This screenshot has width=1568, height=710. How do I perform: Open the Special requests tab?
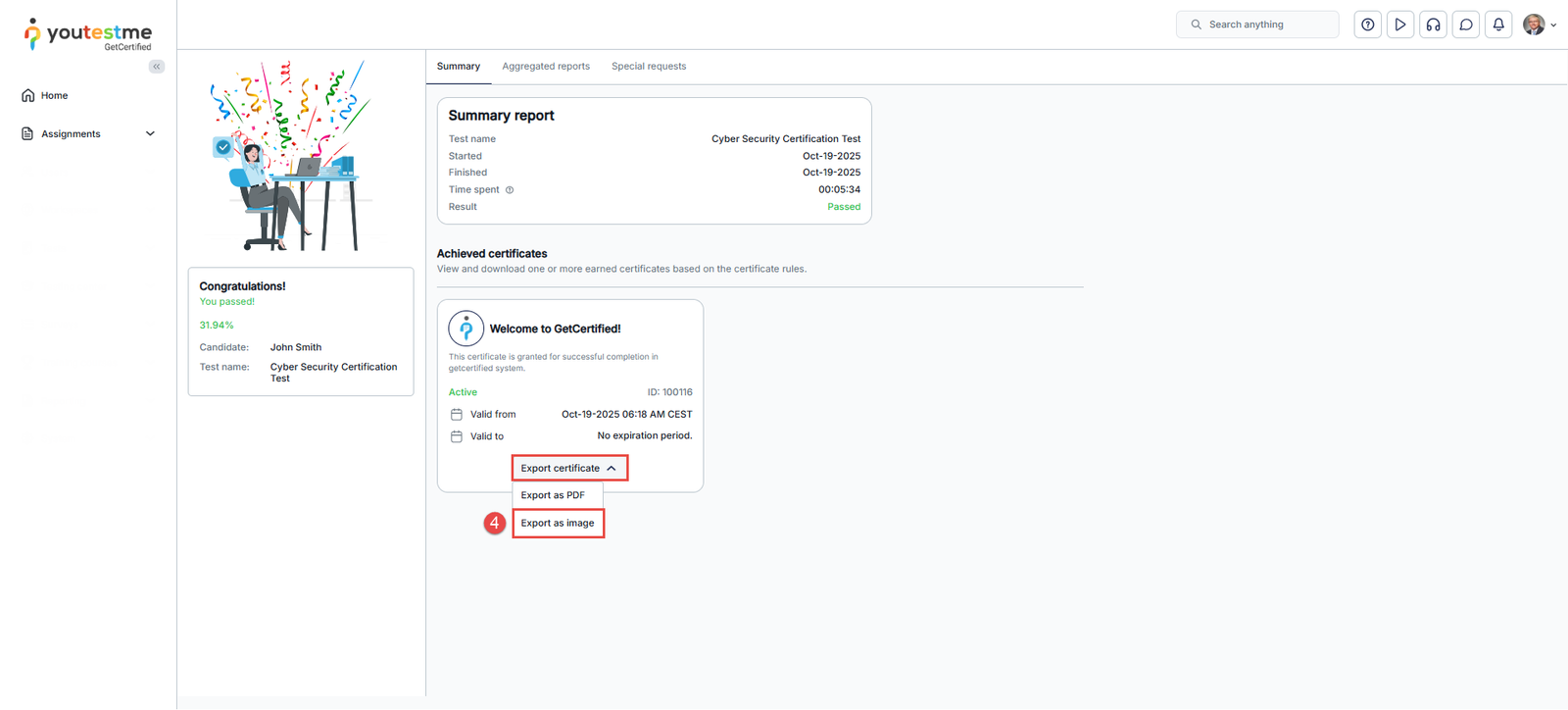pyautogui.click(x=649, y=67)
